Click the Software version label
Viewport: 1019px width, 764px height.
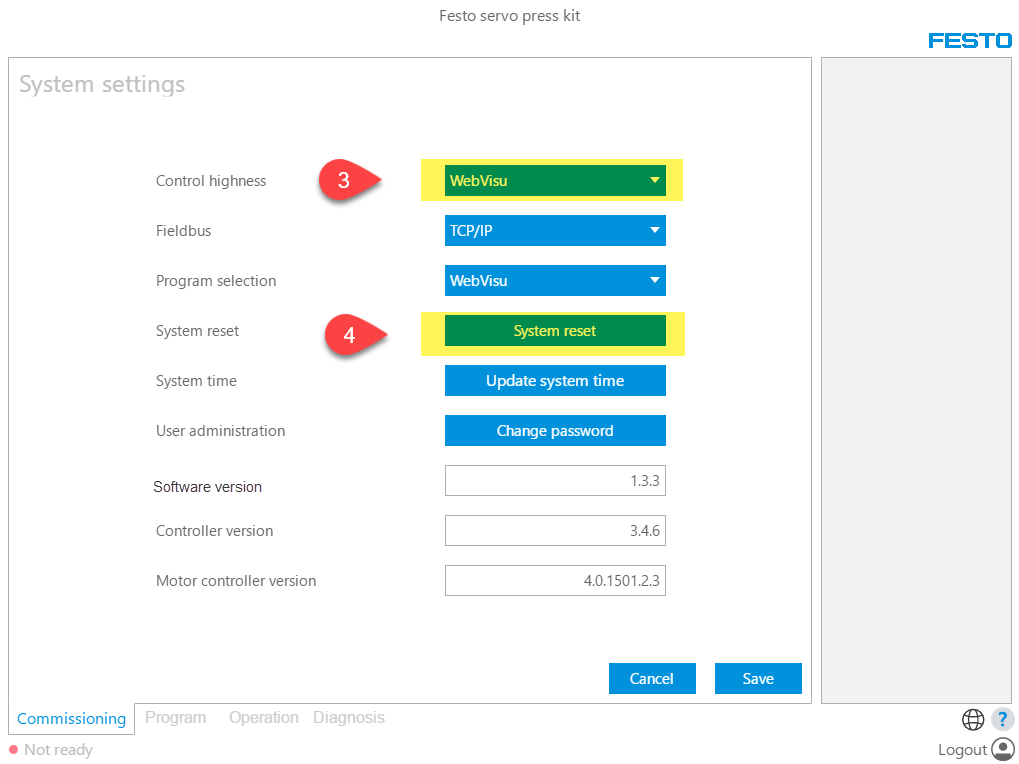(x=207, y=487)
